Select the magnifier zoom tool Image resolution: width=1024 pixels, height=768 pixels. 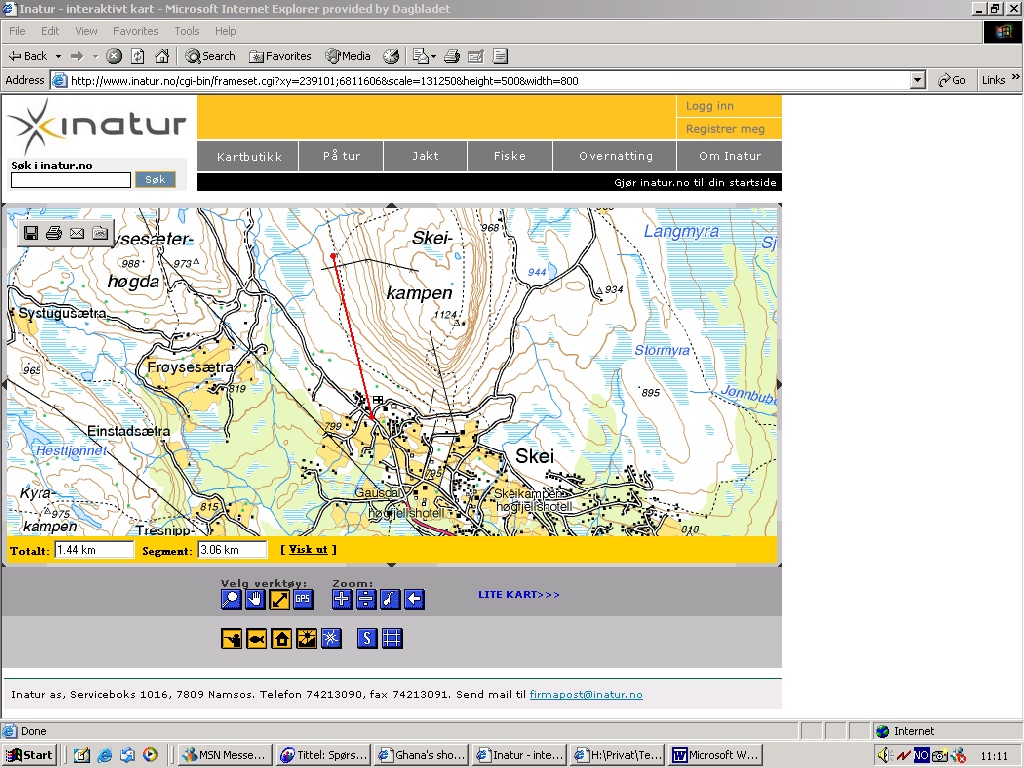[x=232, y=600]
